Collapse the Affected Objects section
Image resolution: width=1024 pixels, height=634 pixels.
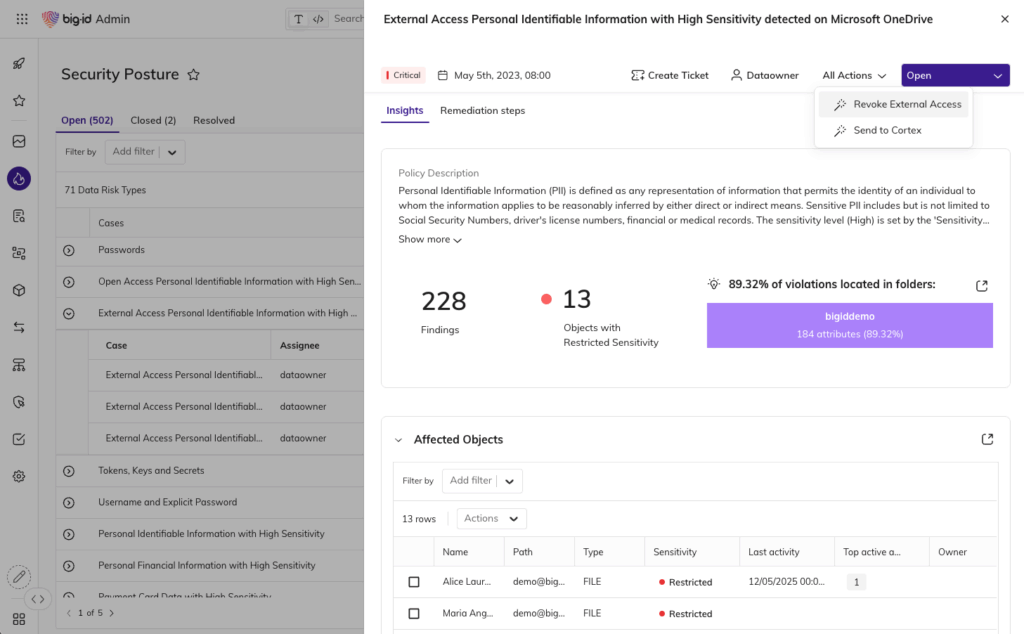398,440
